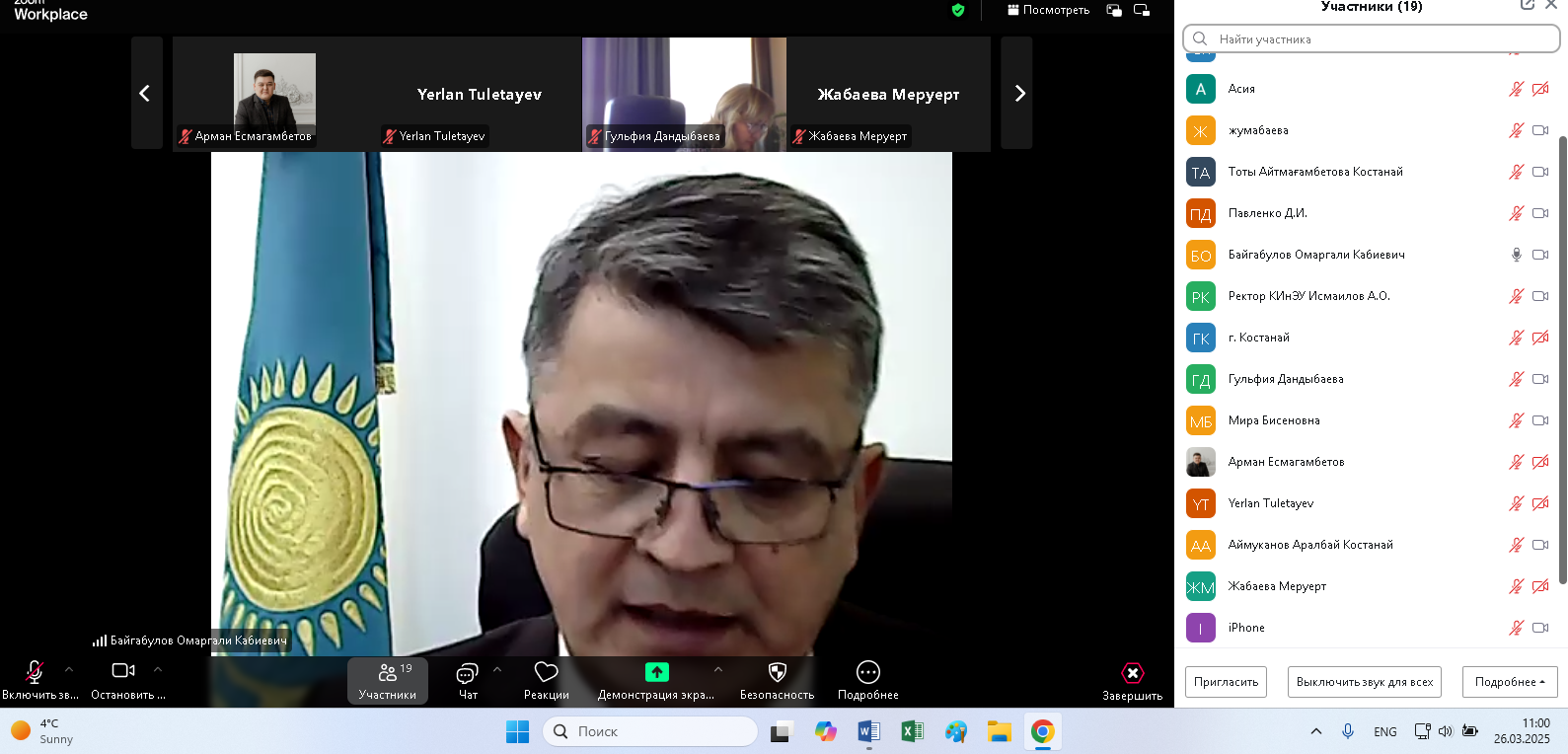1568x754 pixels.
Task: Expand video settings arrow beside camera
Action: coord(158,669)
